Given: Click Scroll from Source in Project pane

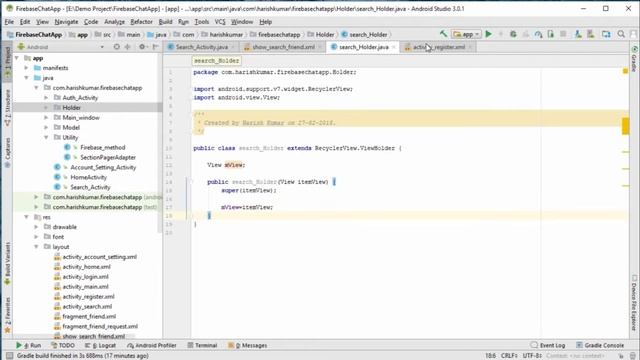Looking at the screenshot, I should [x=117, y=47].
